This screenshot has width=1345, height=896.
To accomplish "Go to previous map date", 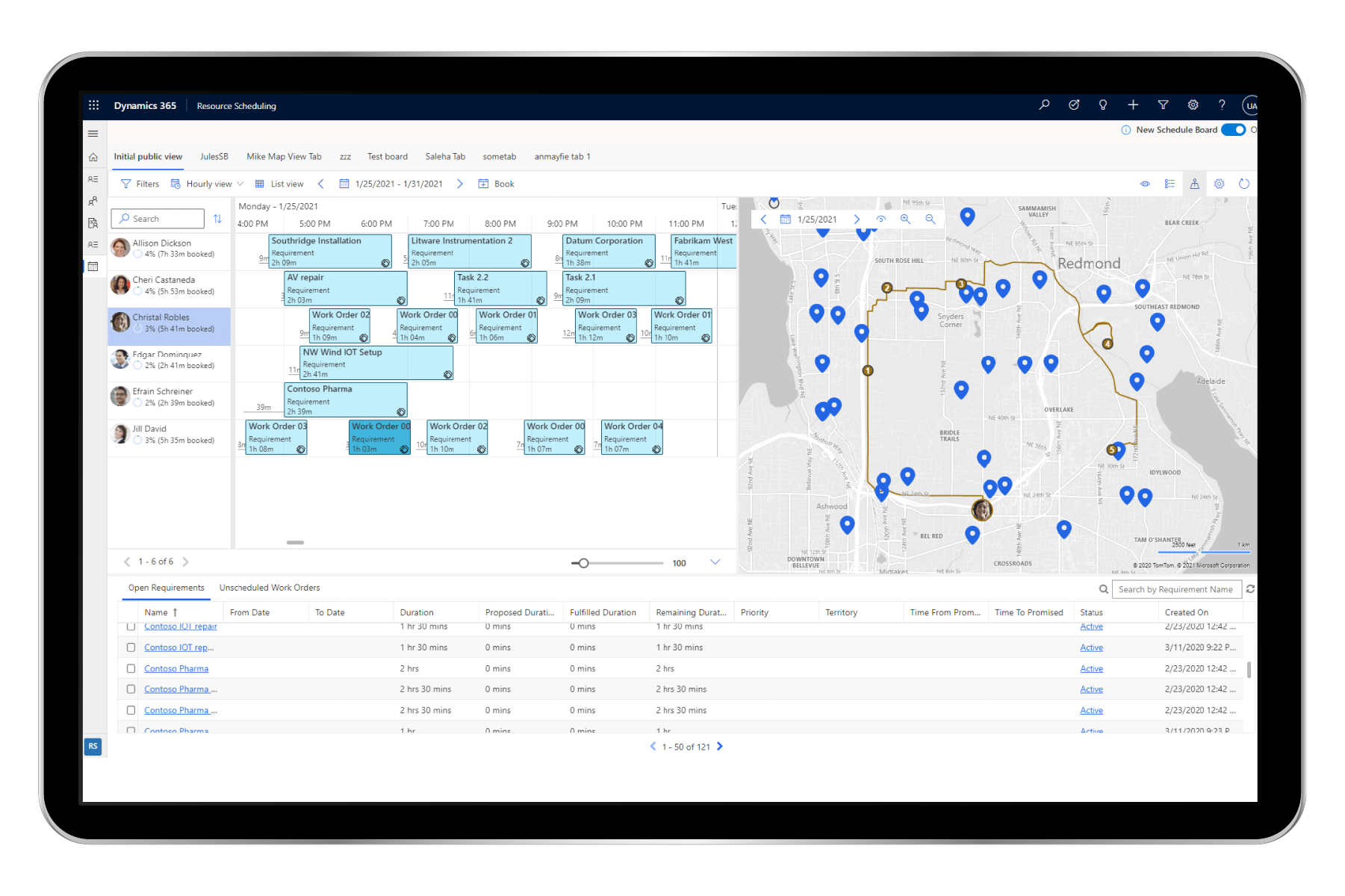I will (x=763, y=220).
